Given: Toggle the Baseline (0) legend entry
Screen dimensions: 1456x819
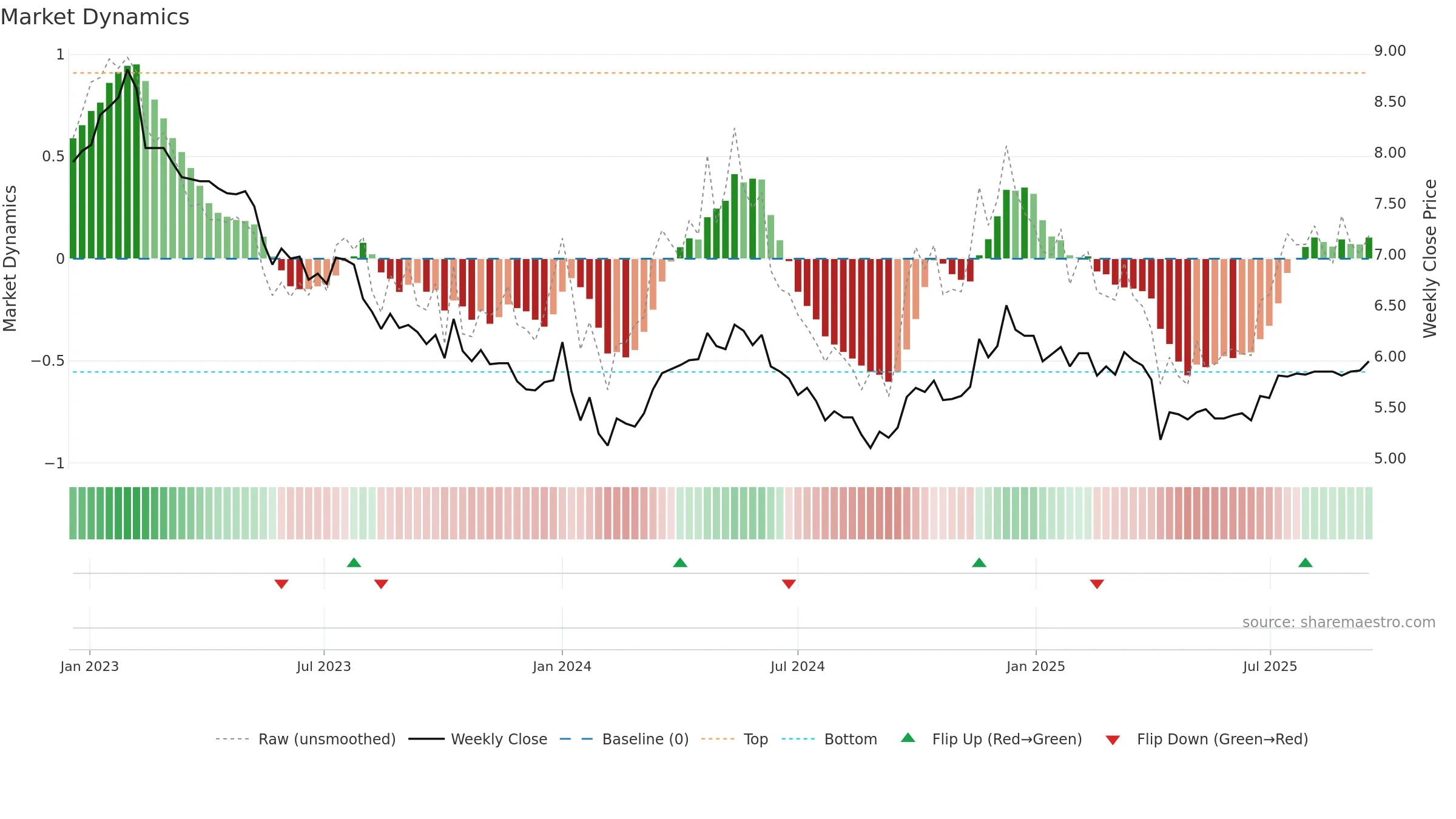Looking at the screenshot, I should (624, 739).
